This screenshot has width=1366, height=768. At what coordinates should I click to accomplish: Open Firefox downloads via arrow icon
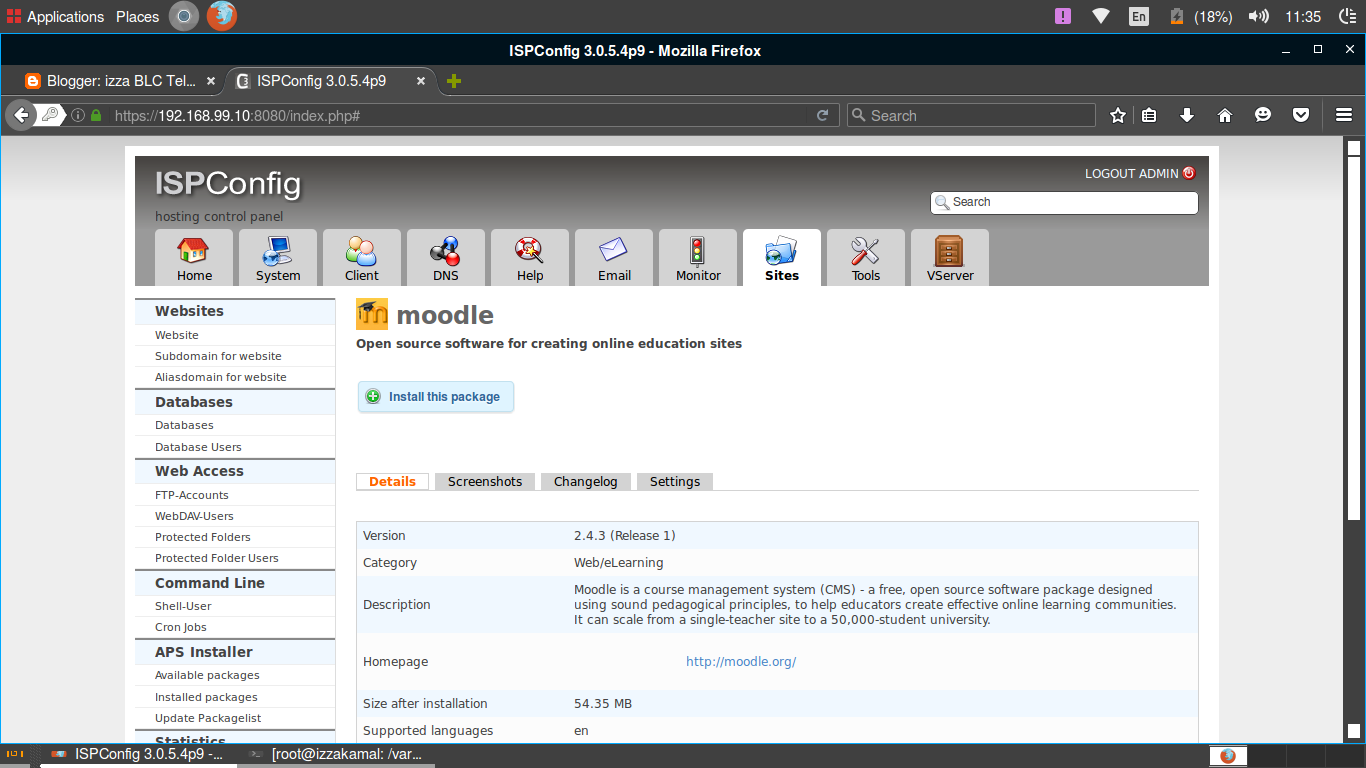1187,114
